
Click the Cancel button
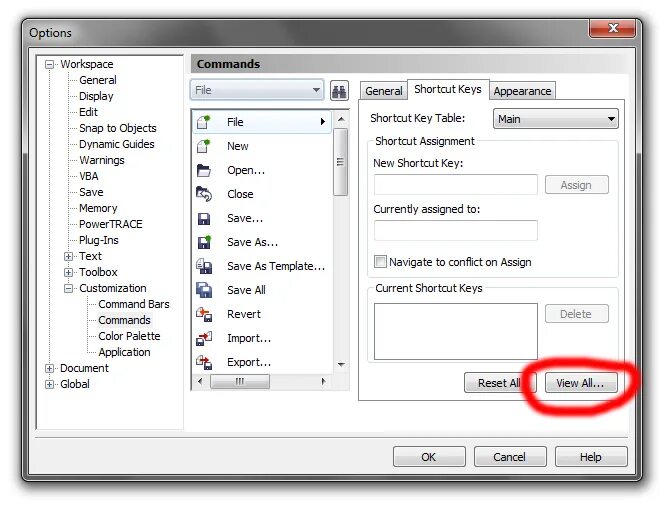(510, 457)
